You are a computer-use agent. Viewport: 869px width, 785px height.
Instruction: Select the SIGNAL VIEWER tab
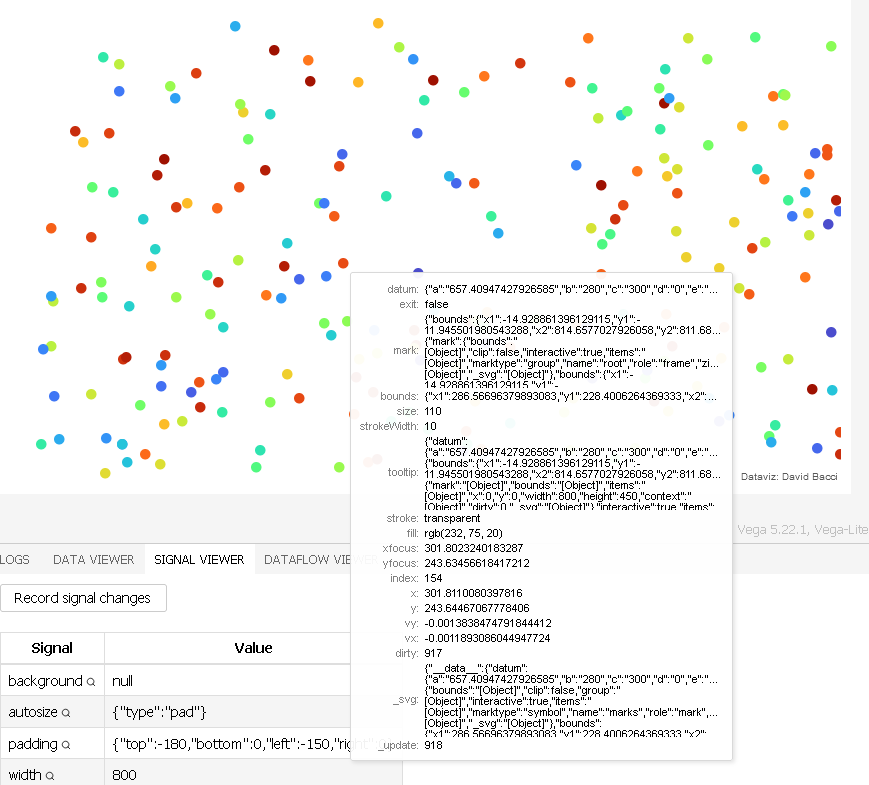pyautogui.click(x=199, y=560)
